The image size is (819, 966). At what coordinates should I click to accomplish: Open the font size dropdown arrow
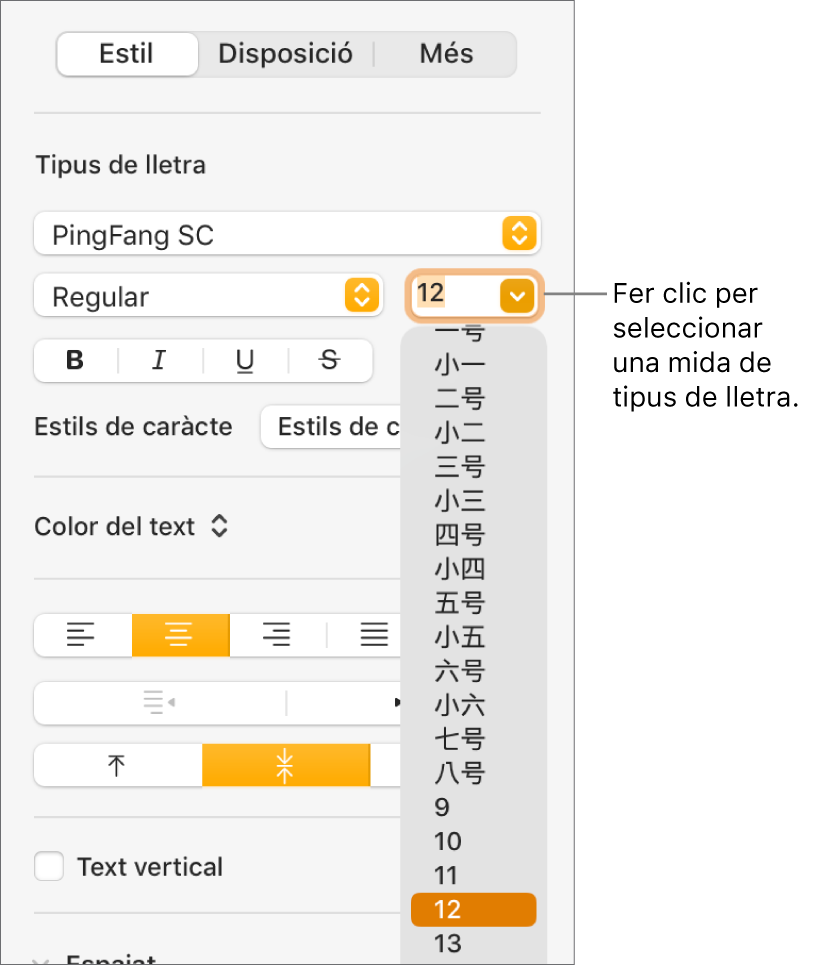tap(517, 296)
